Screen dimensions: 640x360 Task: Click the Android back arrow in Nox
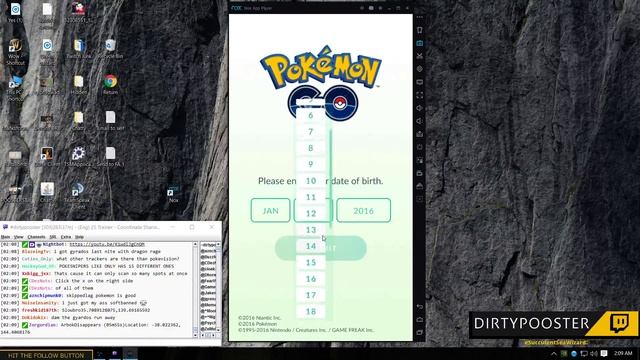pyautogui.click(x=420, y=307)
